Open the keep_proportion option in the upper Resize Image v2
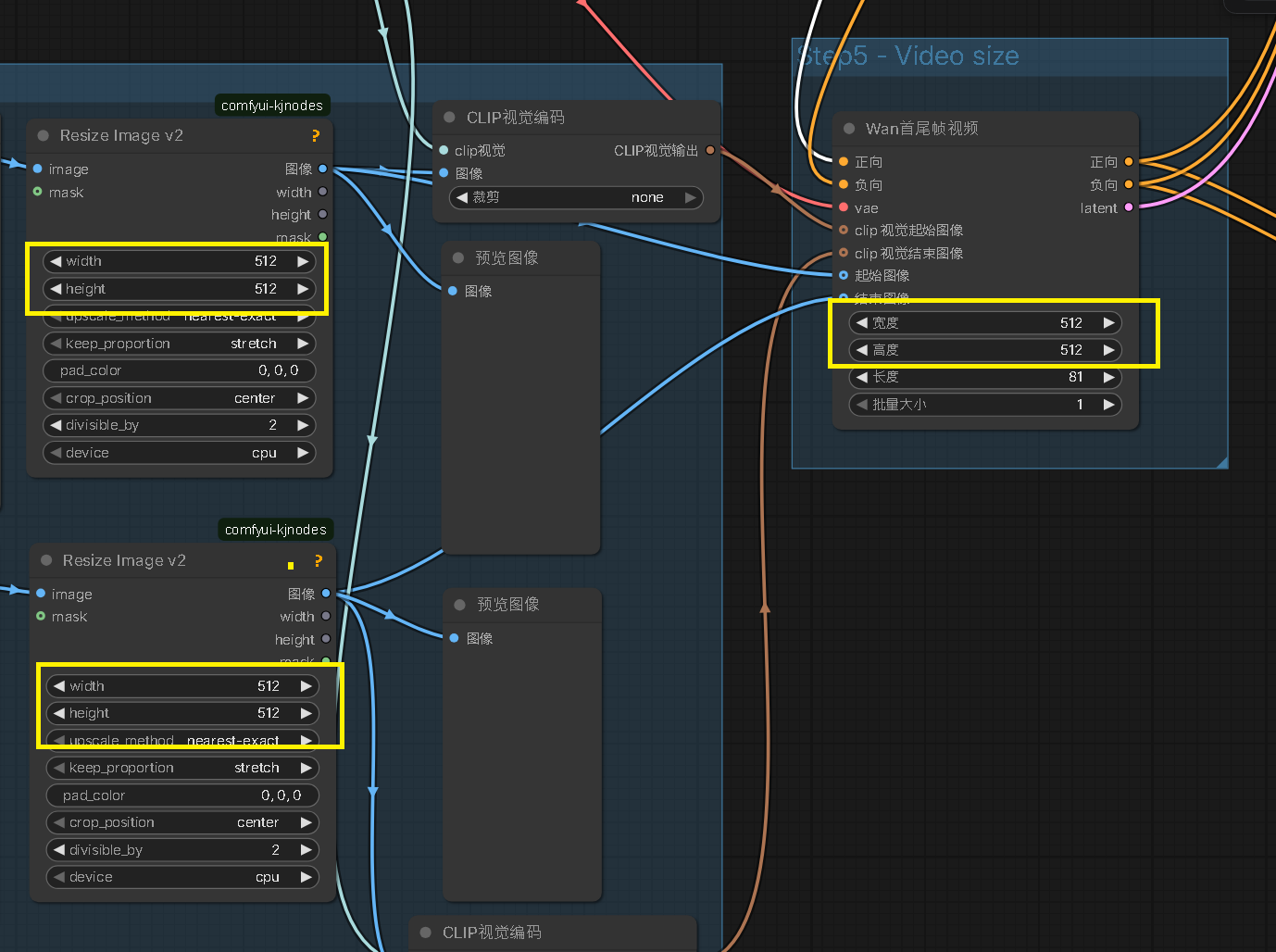Viewport: 1276px width, 952px height. (x=180, y=344)
